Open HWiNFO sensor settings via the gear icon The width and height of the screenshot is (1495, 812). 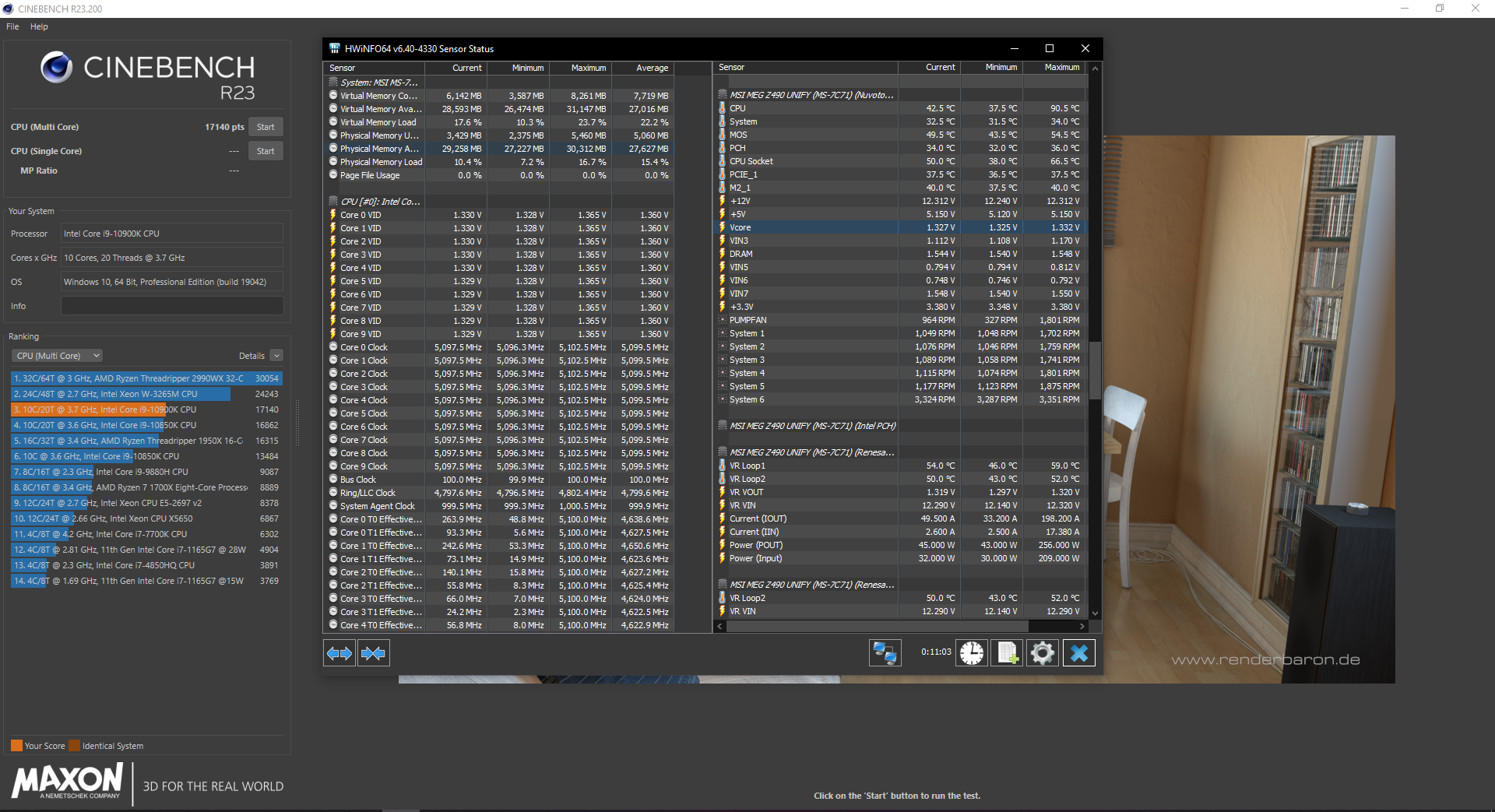1043,652
